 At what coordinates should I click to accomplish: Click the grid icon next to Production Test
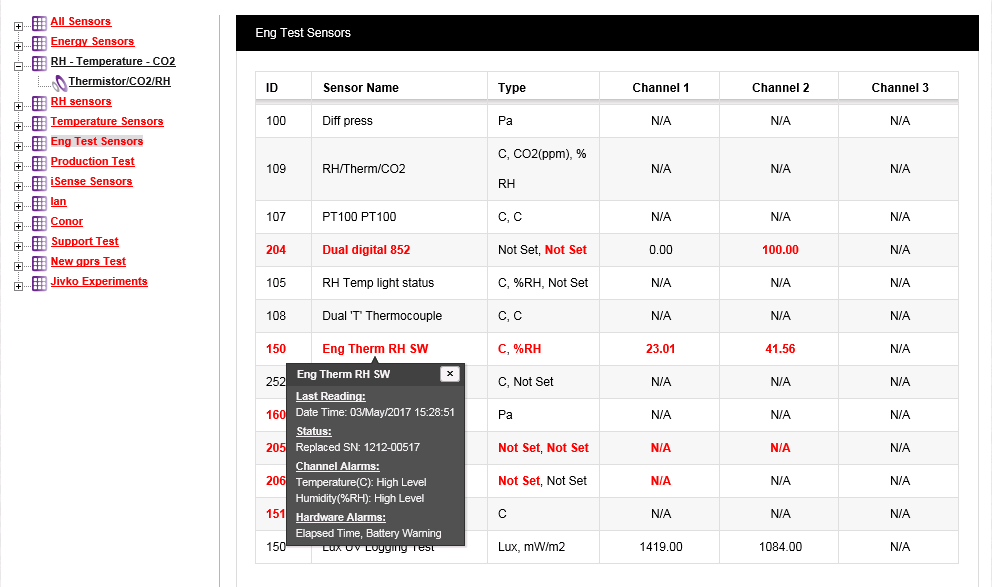click(39, 163)
